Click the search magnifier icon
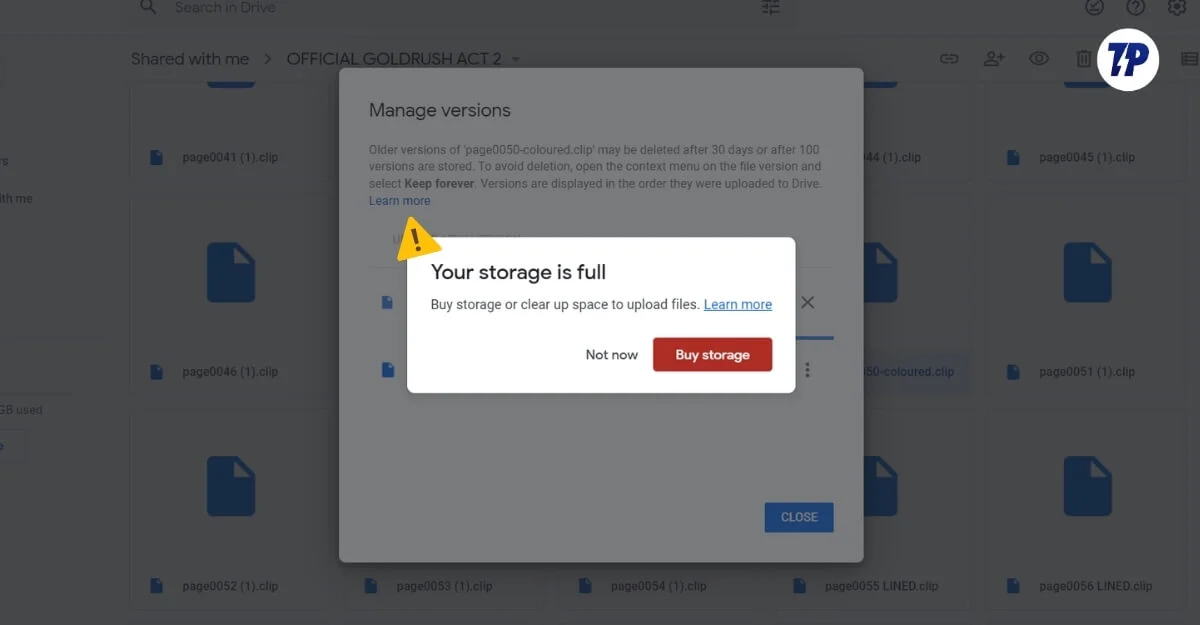Image resolution: width=1200 pixels, height=625 pixels. (148, 8)
